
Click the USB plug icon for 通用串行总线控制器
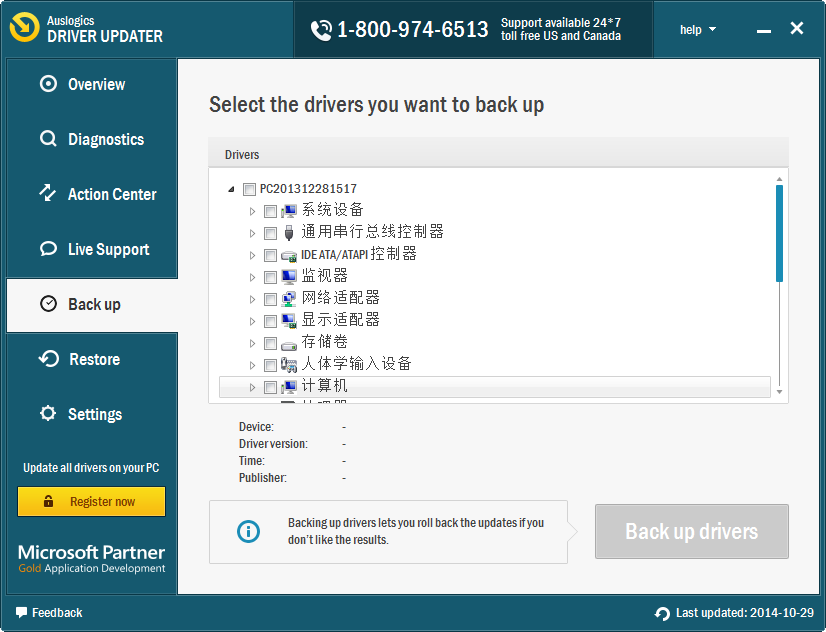pyautogui.click(x=289, y=233)
